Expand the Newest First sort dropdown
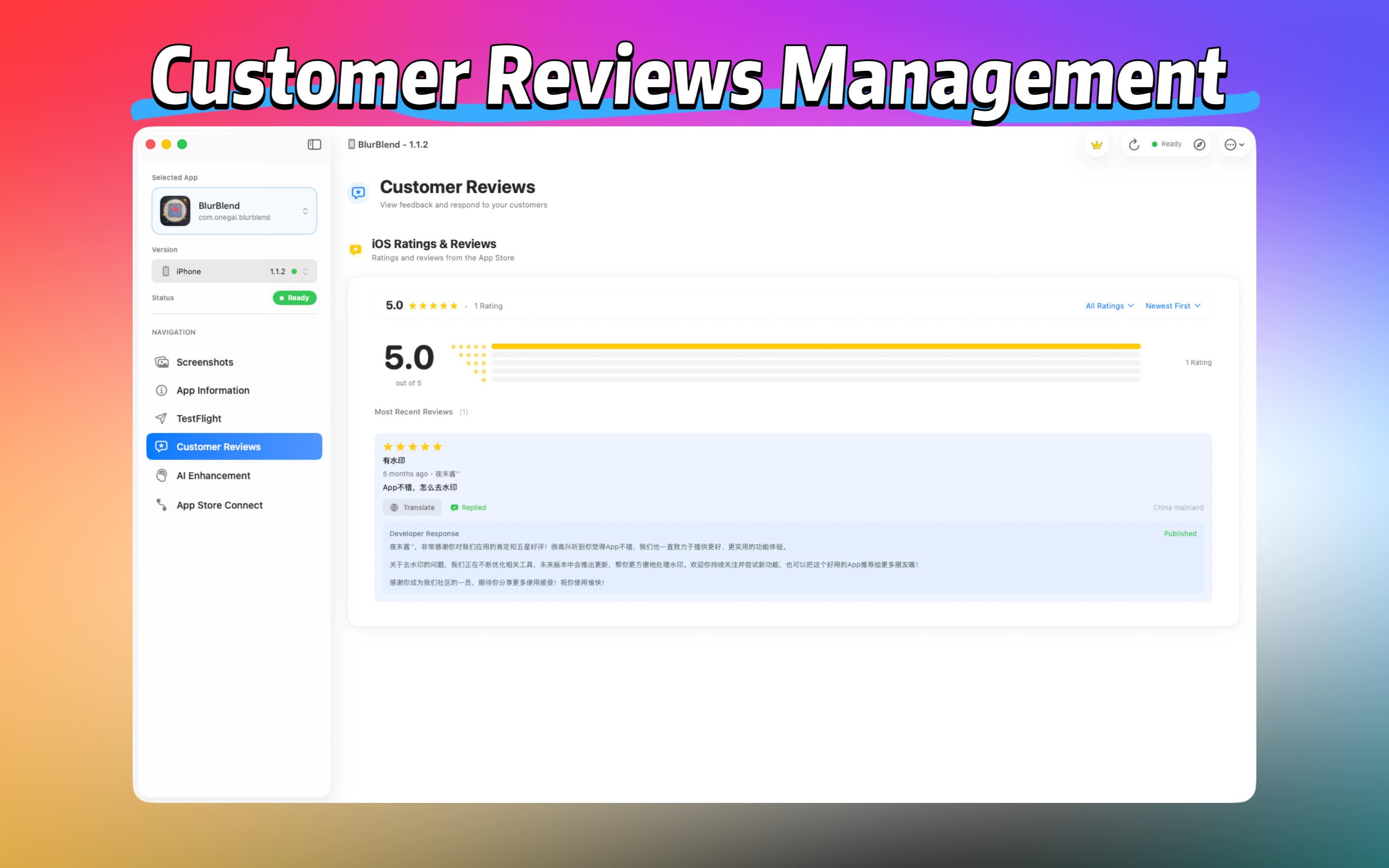Viewport: 1389px width, 868px height. (1172, 305)
